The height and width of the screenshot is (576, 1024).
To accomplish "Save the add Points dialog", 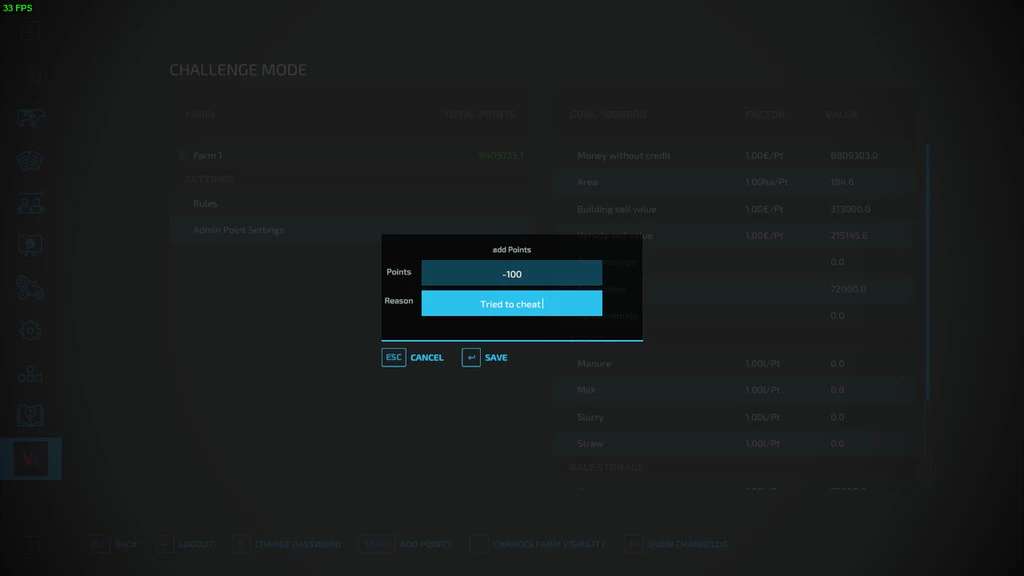I will pyautogui.click(x=495, y=357).
